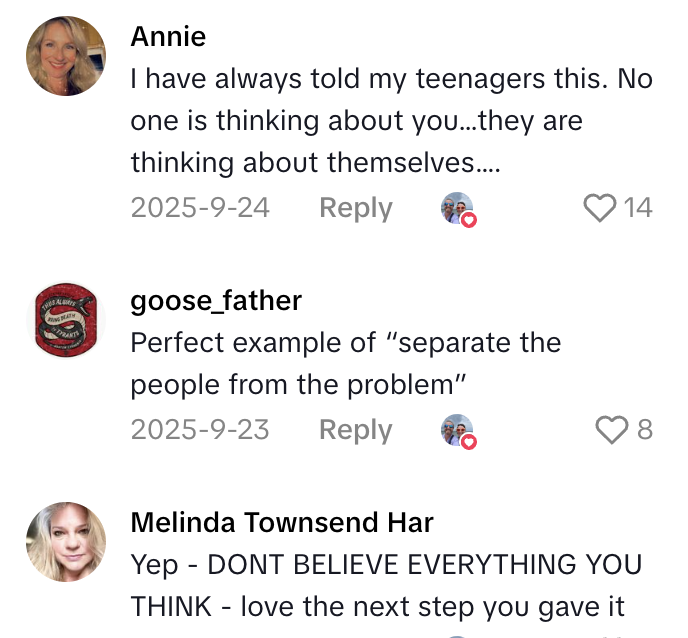Tap the heart outline next to 14

(600, 208)
